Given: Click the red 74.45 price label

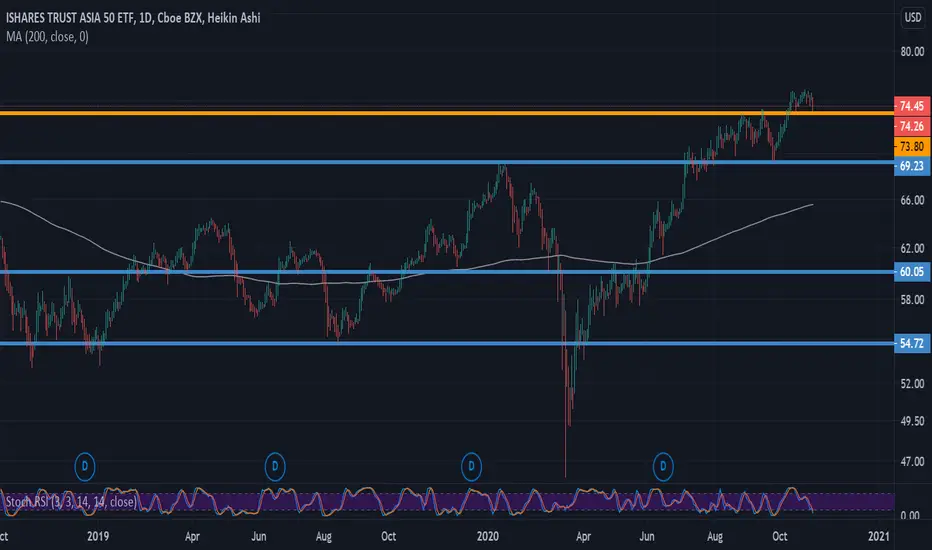Looking at the screenshot, I should [912, 106].
